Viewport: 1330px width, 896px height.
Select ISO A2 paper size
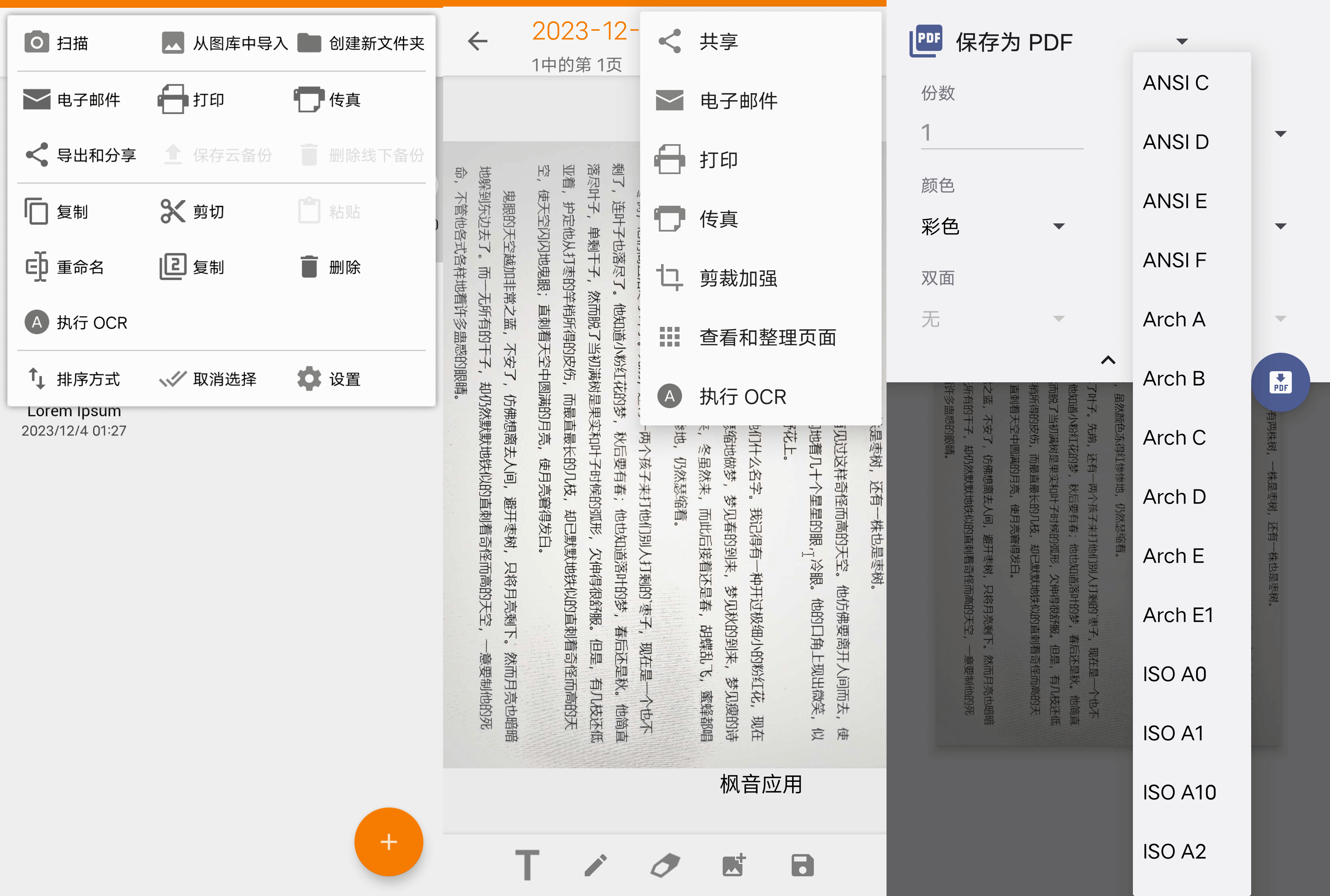click(x=1191, y=851)
